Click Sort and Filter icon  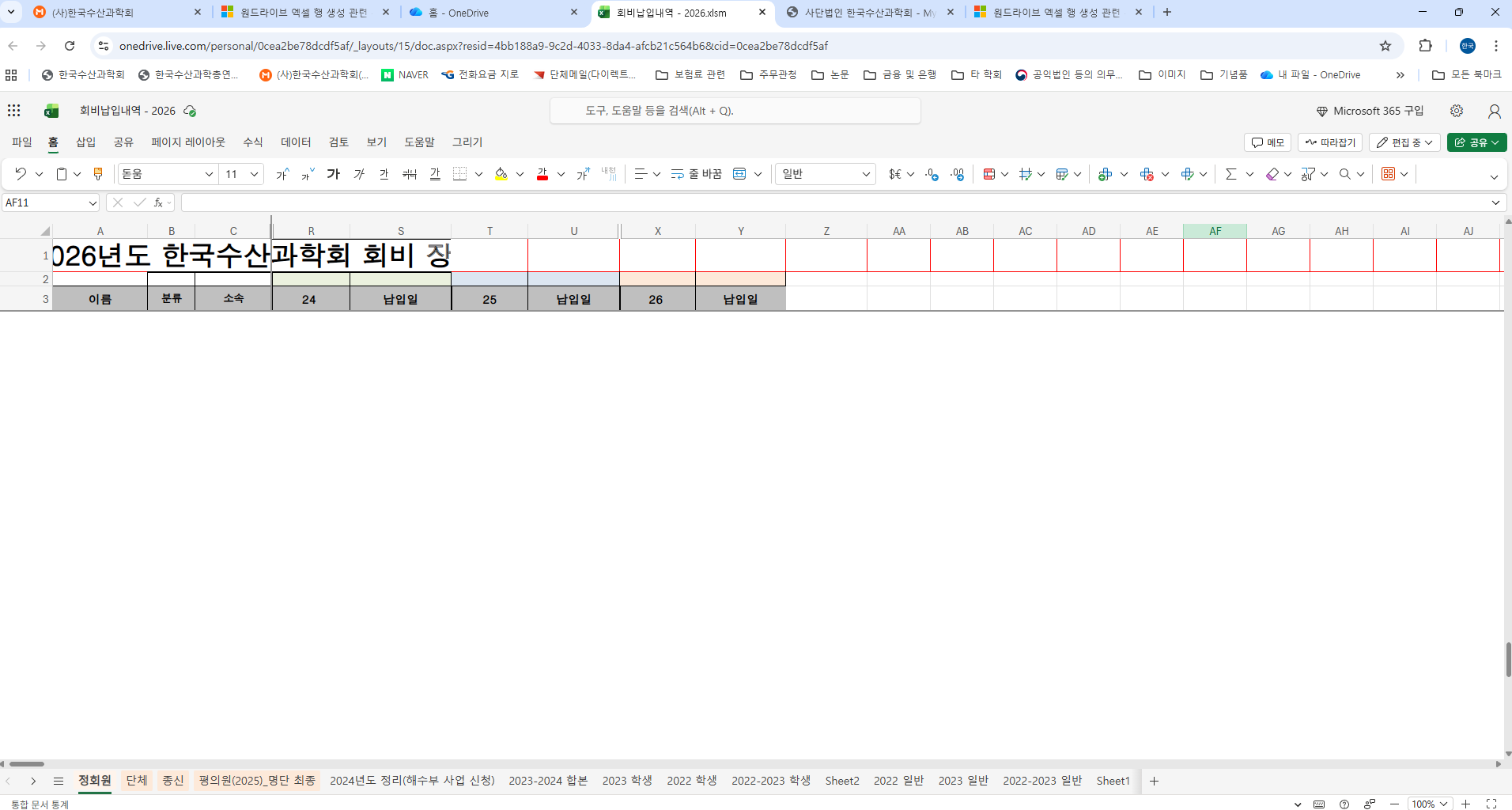tap(1308, 174)
